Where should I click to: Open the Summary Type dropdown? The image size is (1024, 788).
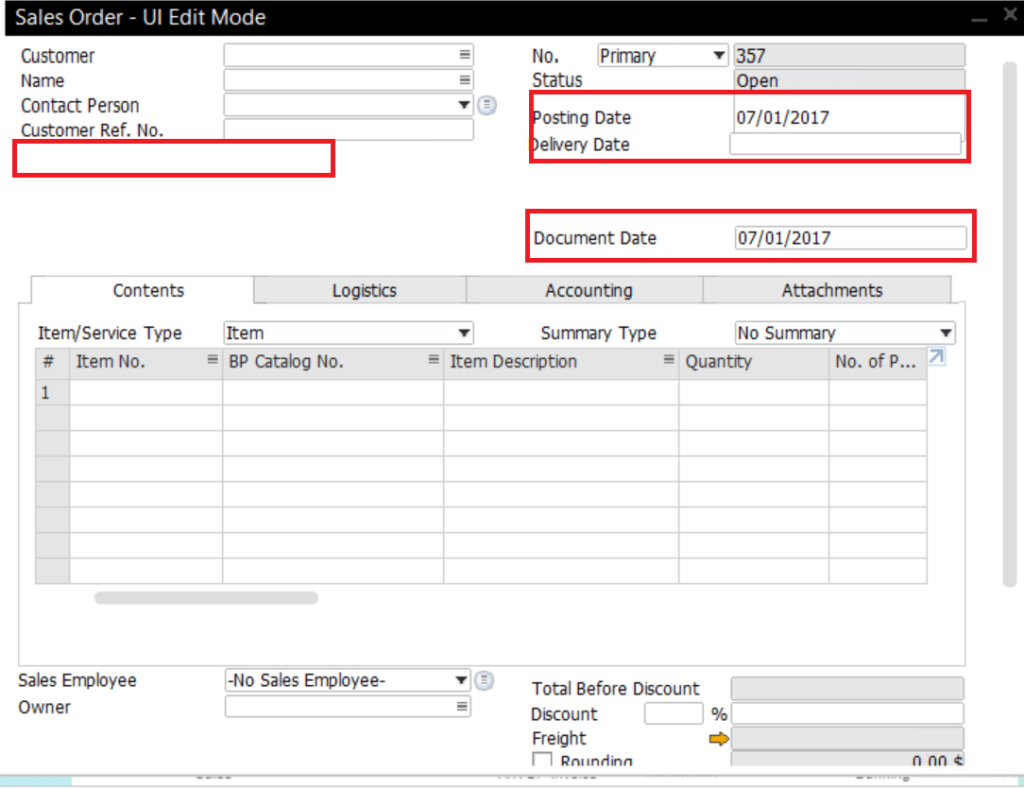pyautogui.click(x=945, y=332)
